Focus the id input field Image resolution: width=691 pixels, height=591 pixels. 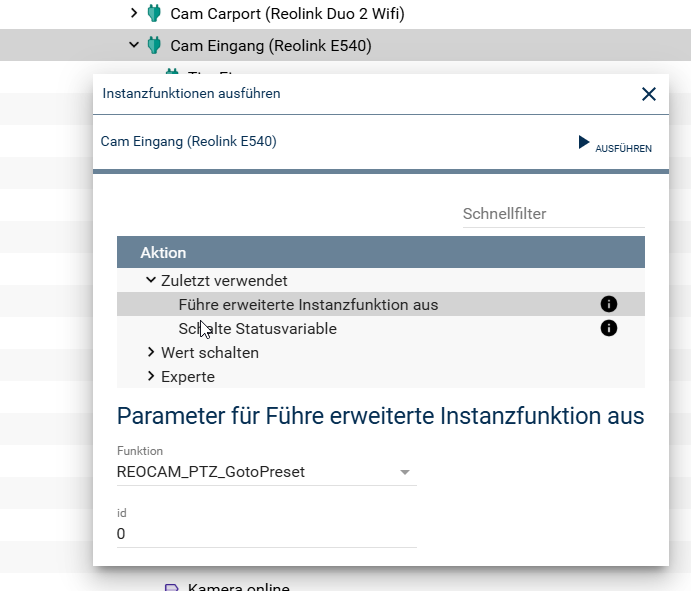(266, 534)
